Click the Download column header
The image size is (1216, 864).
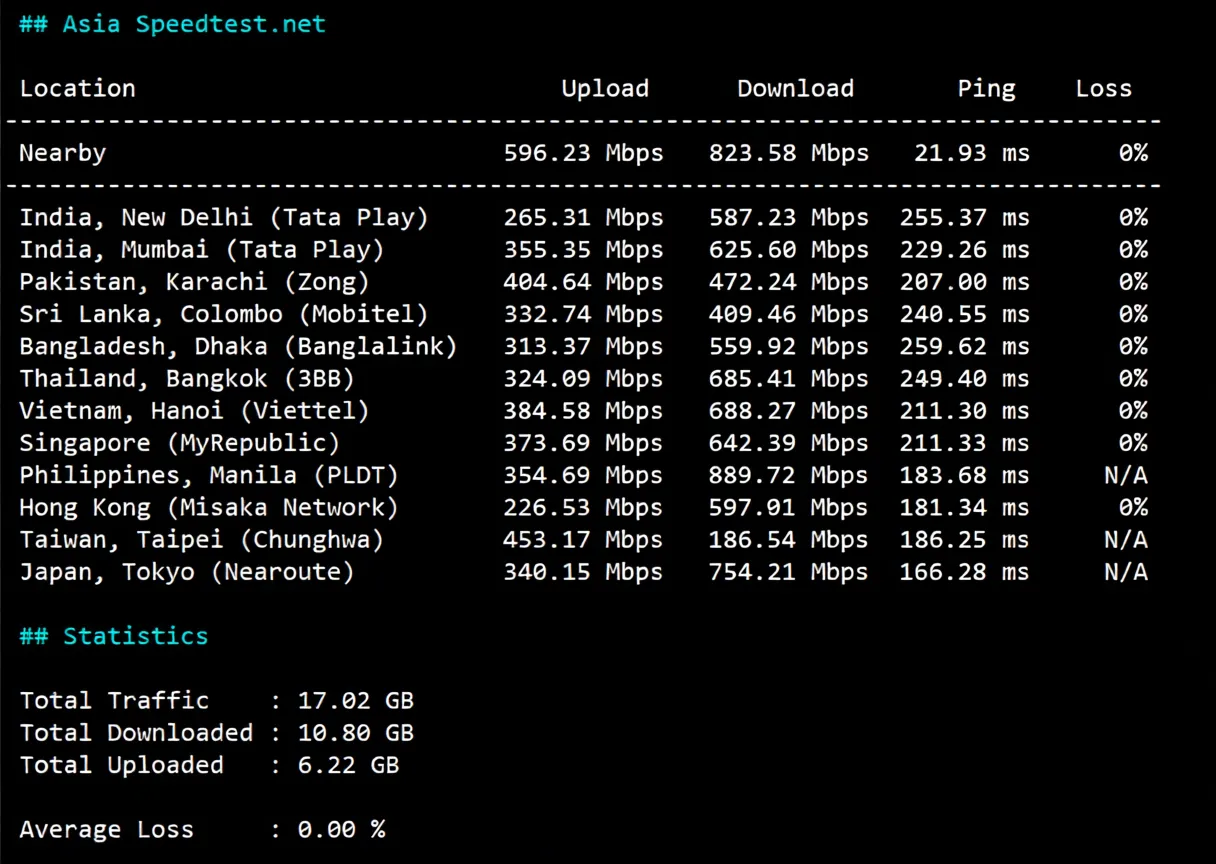tap(795, 88)
